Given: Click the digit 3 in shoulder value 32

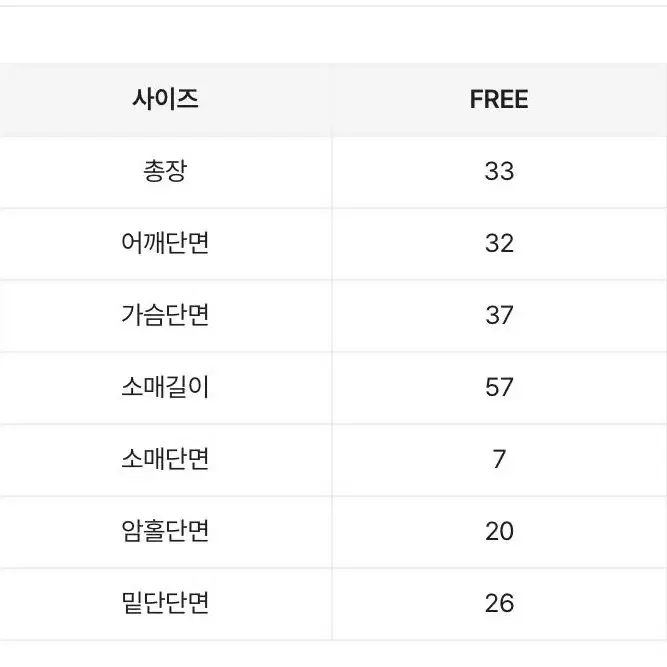Looking at the screenshot, I should pos(492,243).
